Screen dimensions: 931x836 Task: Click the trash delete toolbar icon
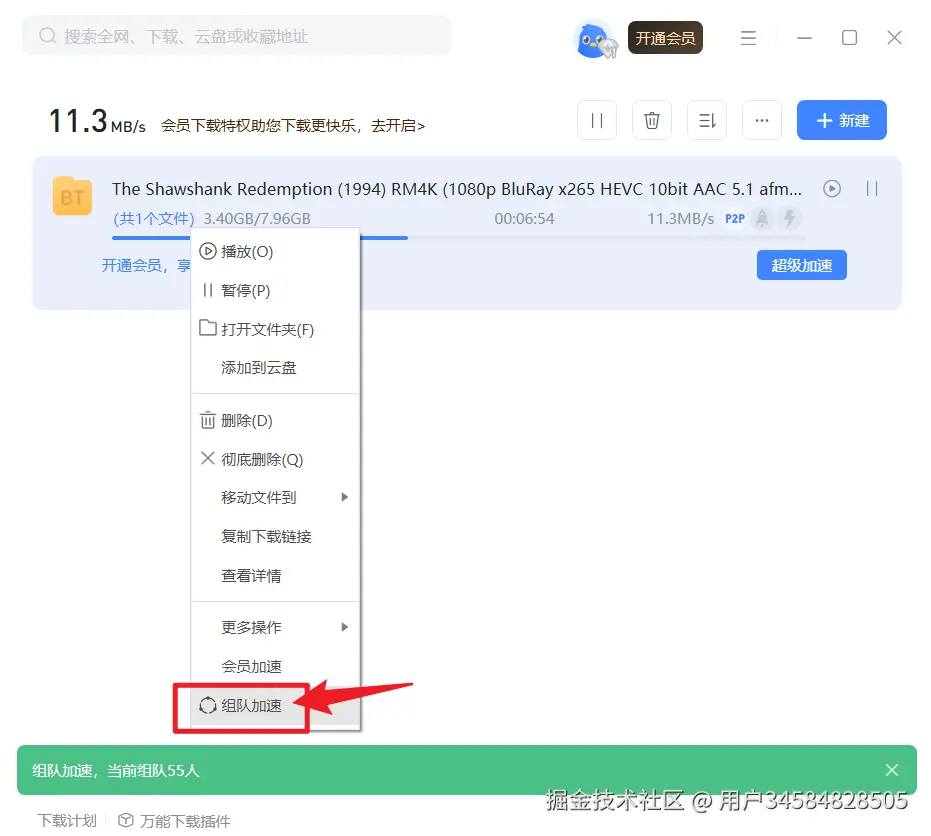[652, 121]
